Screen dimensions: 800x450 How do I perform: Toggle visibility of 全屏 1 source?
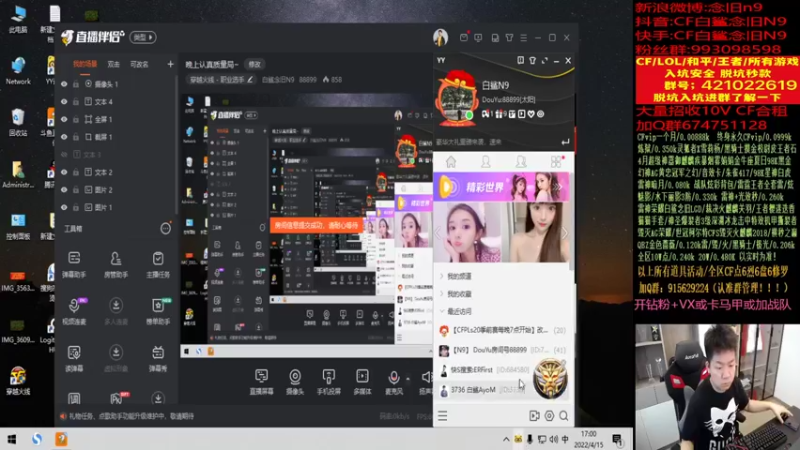(64, 119)
